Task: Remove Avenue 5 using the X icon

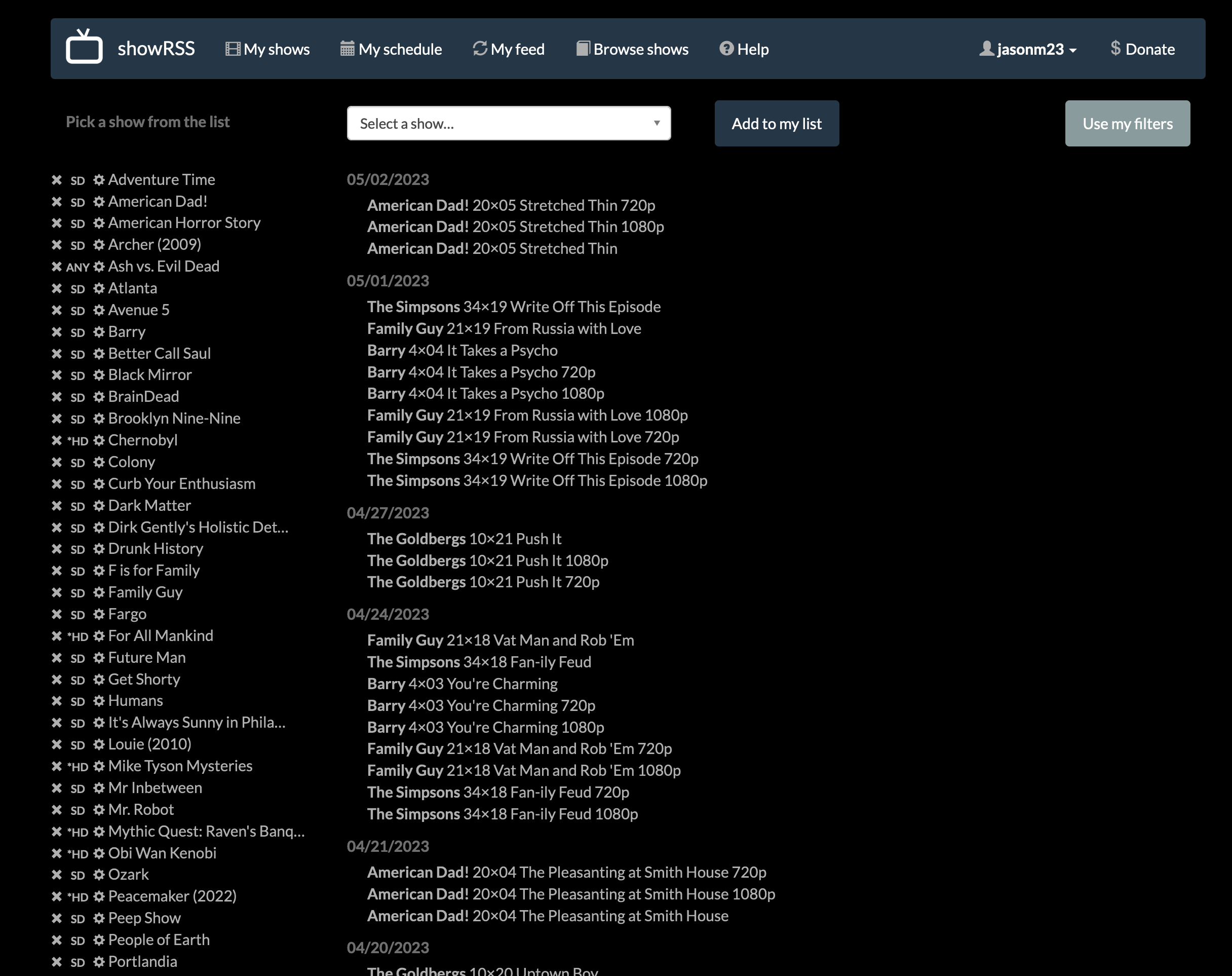Action: click(x=57, y=310)
